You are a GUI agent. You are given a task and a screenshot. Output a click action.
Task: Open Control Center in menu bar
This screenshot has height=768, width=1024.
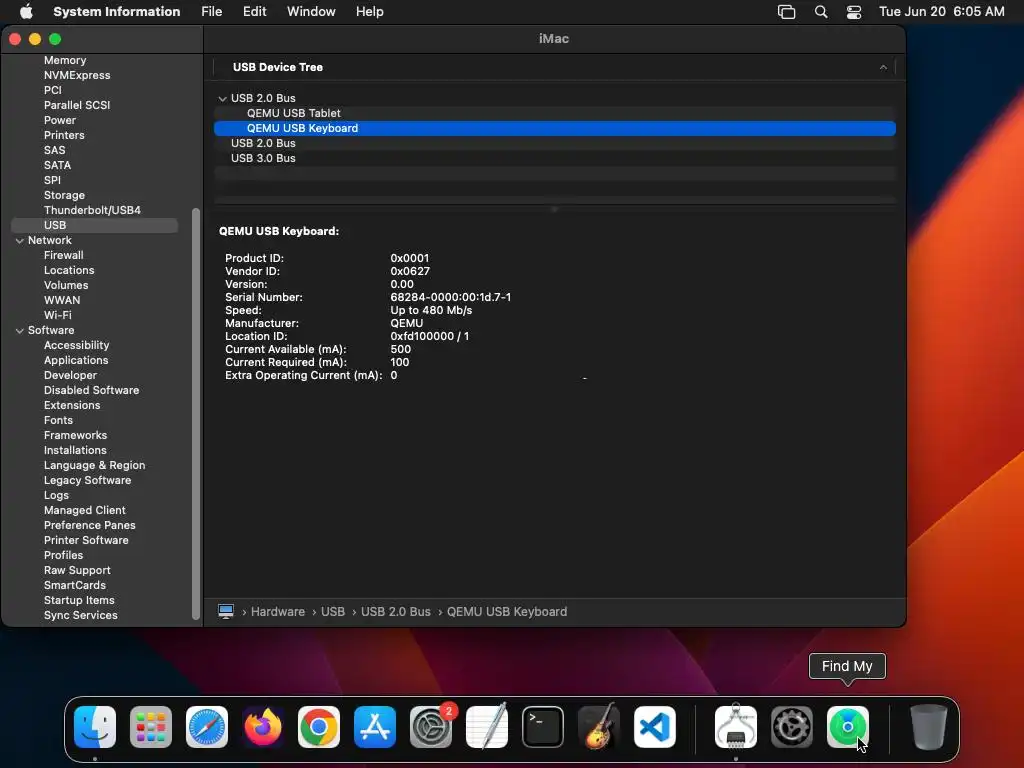854,12
